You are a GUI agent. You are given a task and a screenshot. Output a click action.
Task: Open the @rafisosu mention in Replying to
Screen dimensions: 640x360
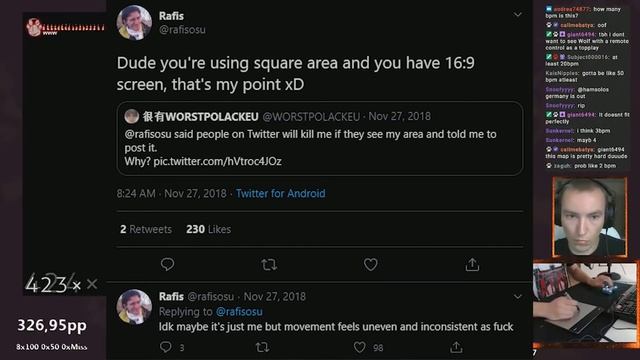click(239, 311)
